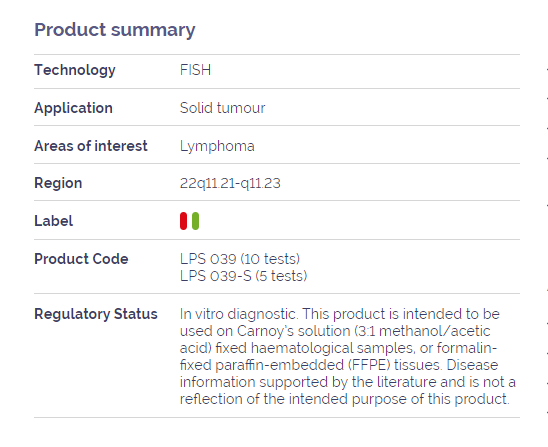Click the In vitro diagnostic sentence
The width and height of the screenshot is (548, 447).
click(239, 314)
